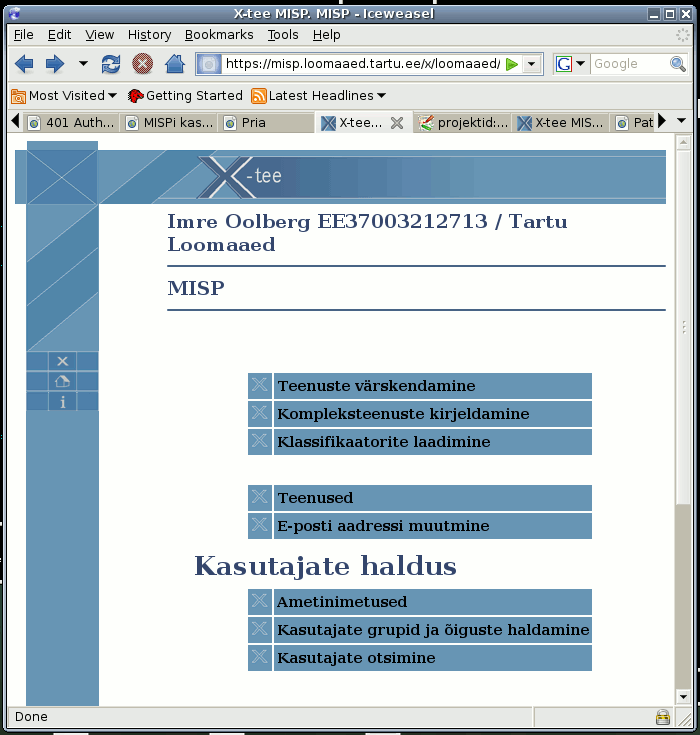The width and height of the screenshot is (700, 735).
Task: Switch to the X-tee MIS... tab
Action: (x=561, y=123)
